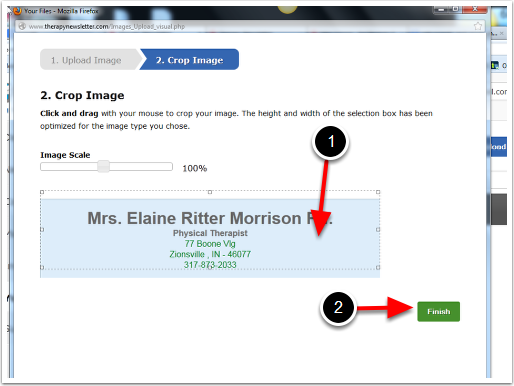514x386 pixels.
Task: Click the globe site identity icon
Action: [22, 26]
